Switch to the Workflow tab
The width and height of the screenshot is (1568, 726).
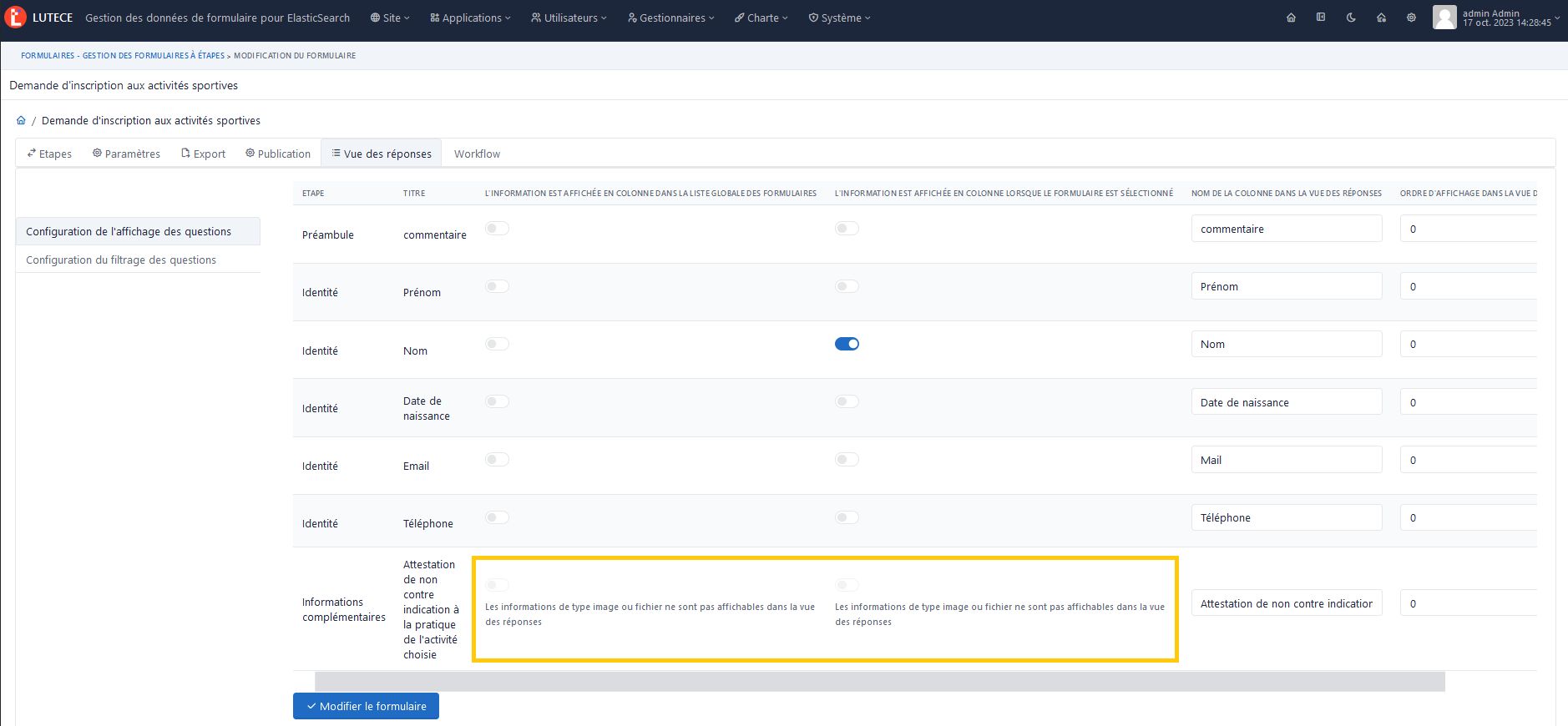[x=477, y=154]
